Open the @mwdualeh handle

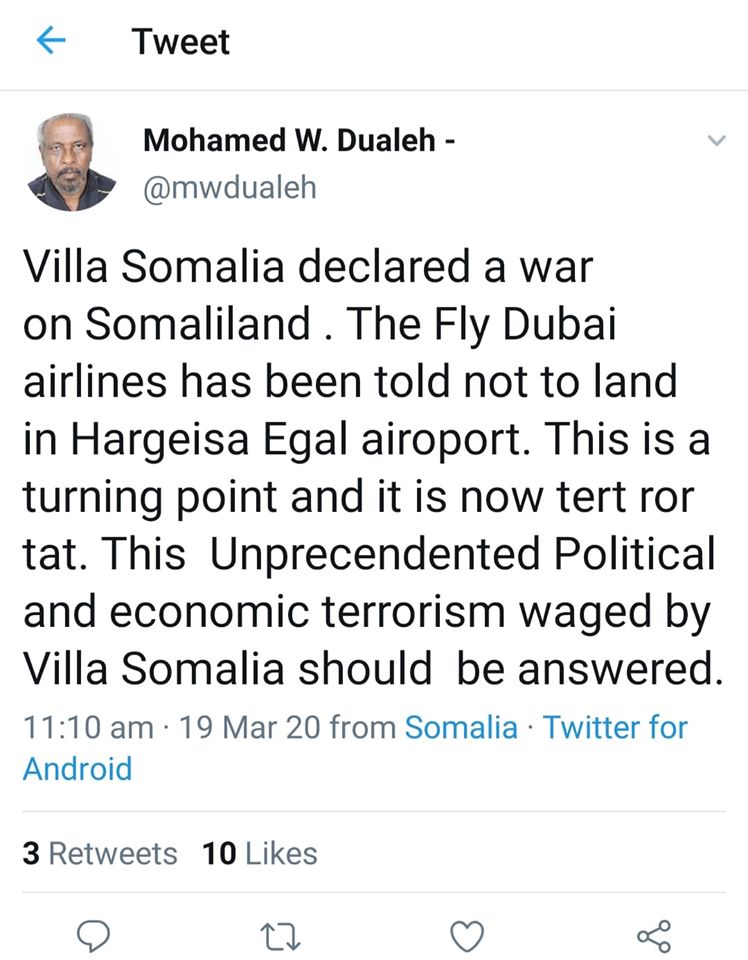point(229,187)
